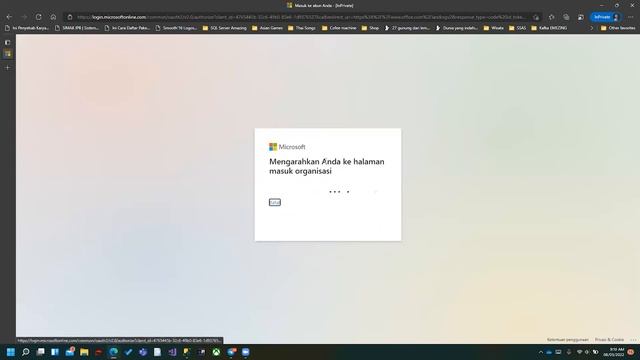Image resolution: width=640 pixels, height=360 pixels.
Task: Switch to Microsoft Edge taskbar icon
Action: point(113,352)
